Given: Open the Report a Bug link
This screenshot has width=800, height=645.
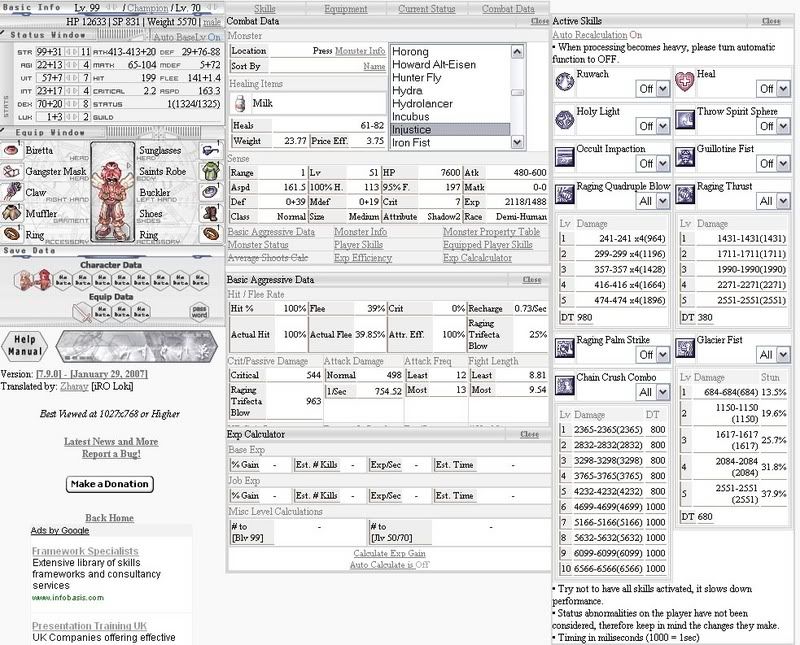Looking at the screenshot, I should (111, 454).
